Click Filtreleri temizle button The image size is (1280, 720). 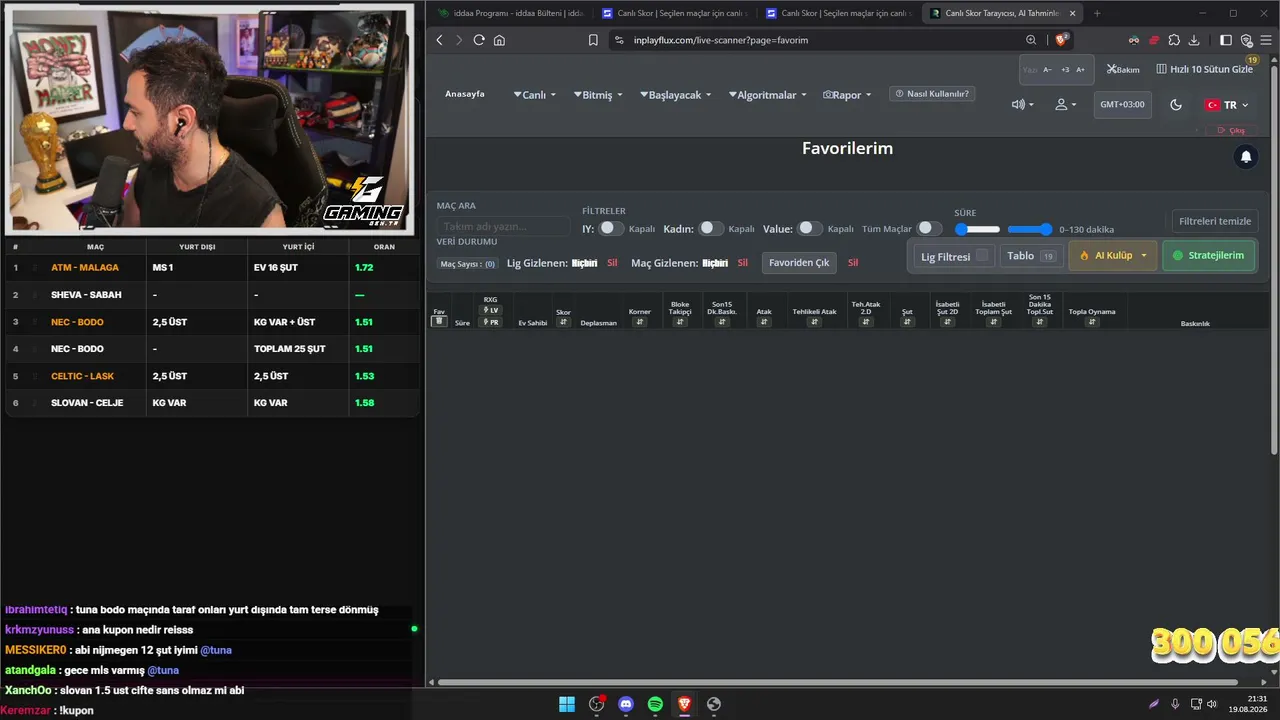coord(1215,221)
